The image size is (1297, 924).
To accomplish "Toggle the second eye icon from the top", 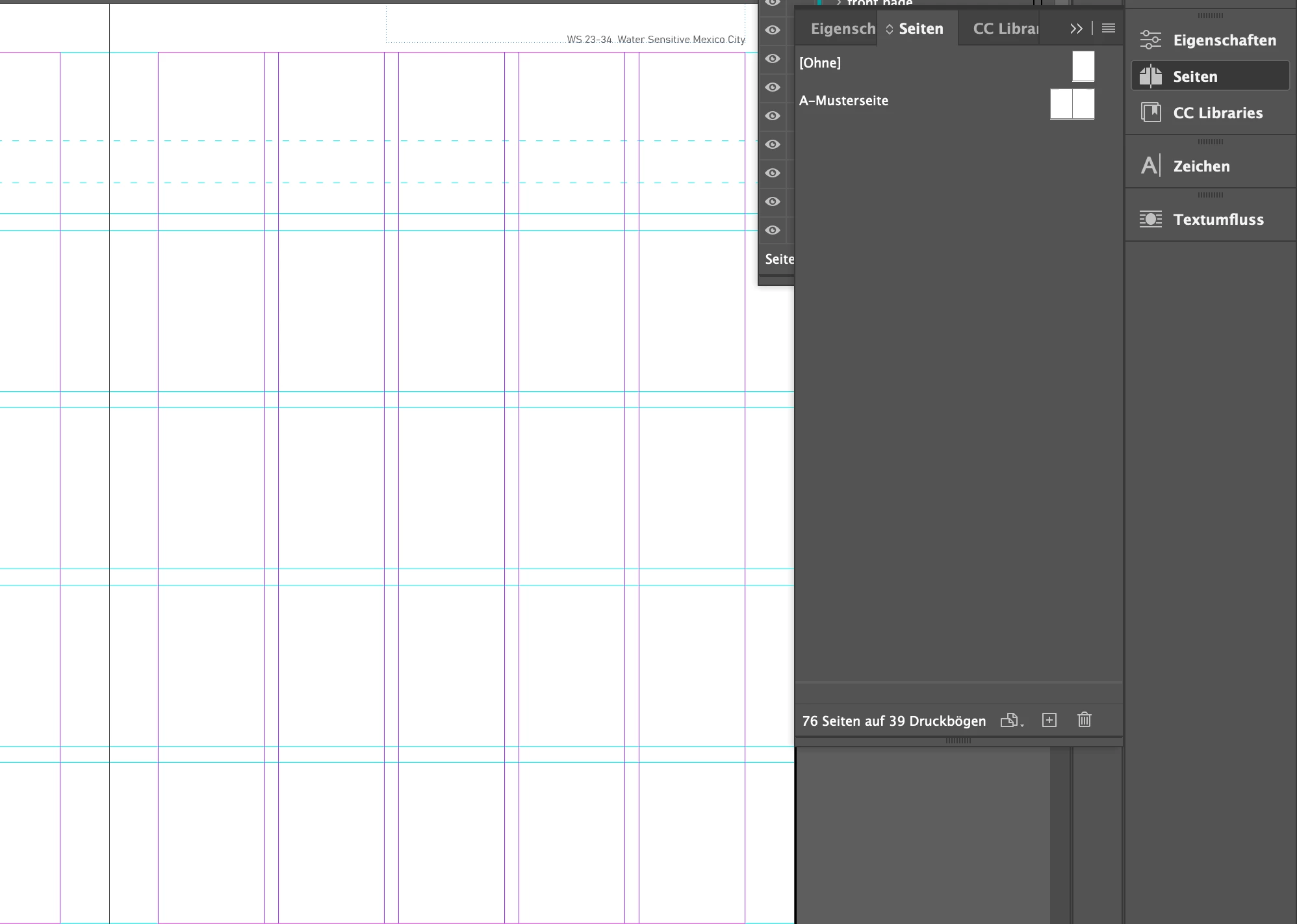I will tap(773, 30).
